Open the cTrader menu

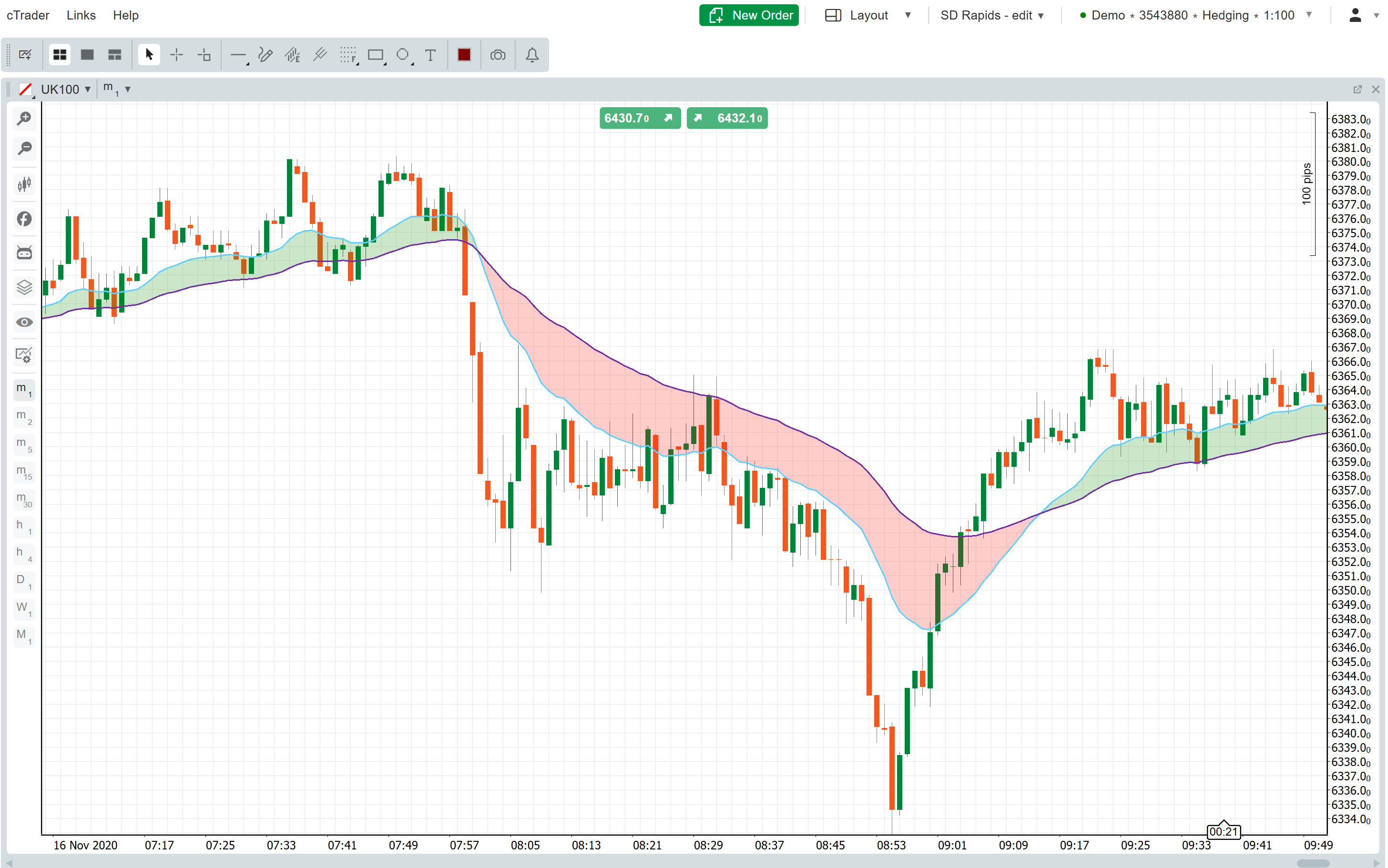(x=28, y=15)
